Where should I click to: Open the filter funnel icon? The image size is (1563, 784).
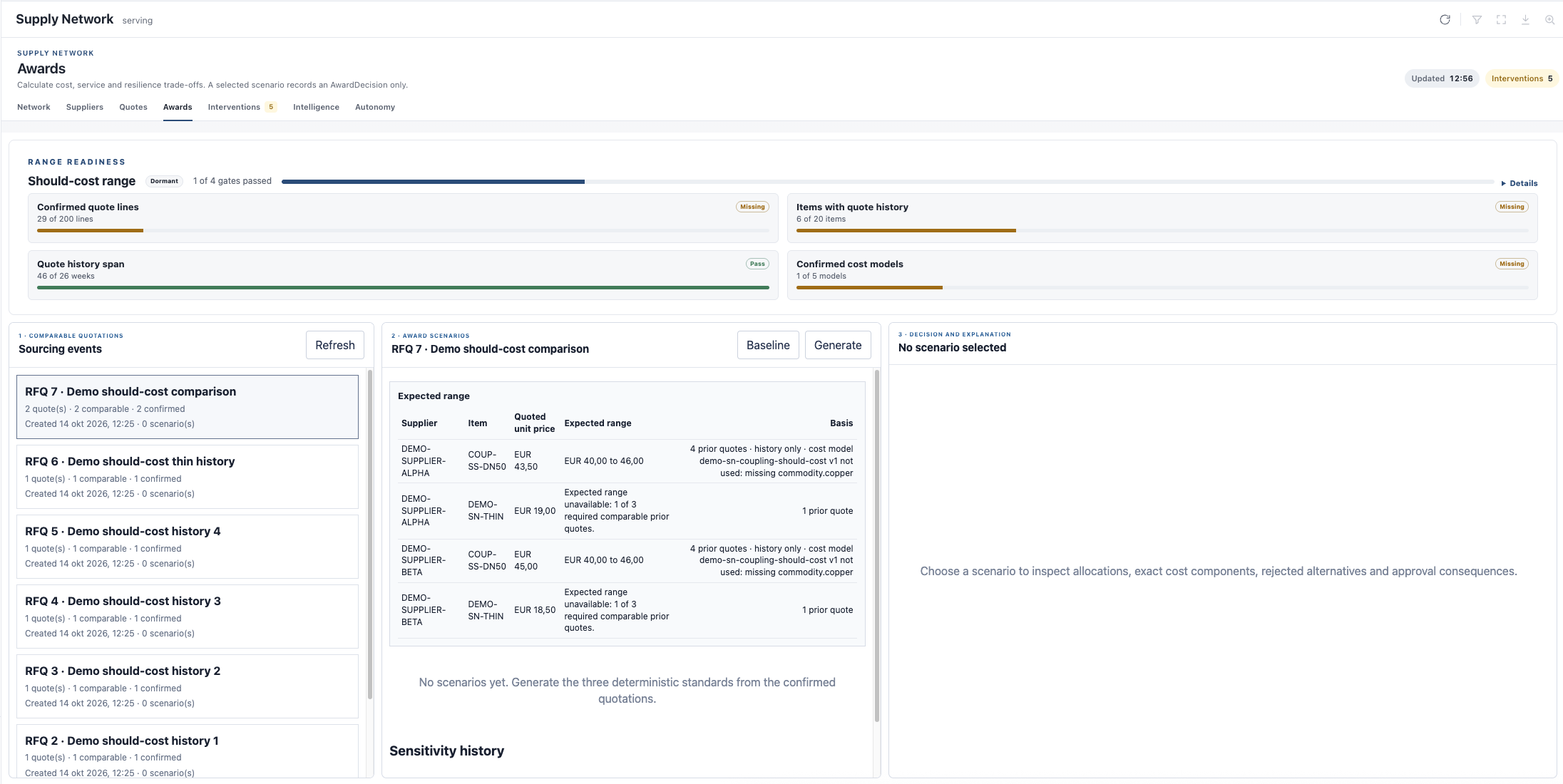[x=1477, y=20]
